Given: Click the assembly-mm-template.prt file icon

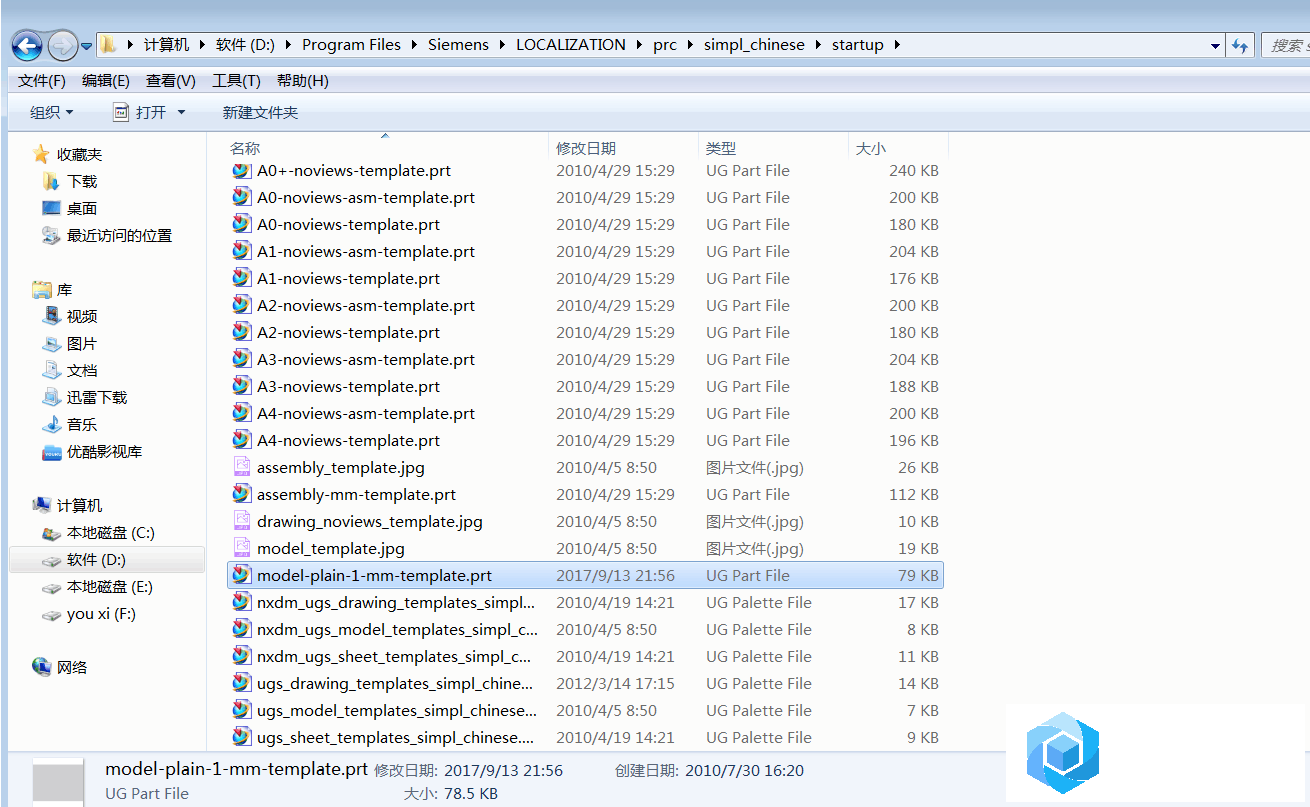Looking at the screenshot, I should point(241,494).
